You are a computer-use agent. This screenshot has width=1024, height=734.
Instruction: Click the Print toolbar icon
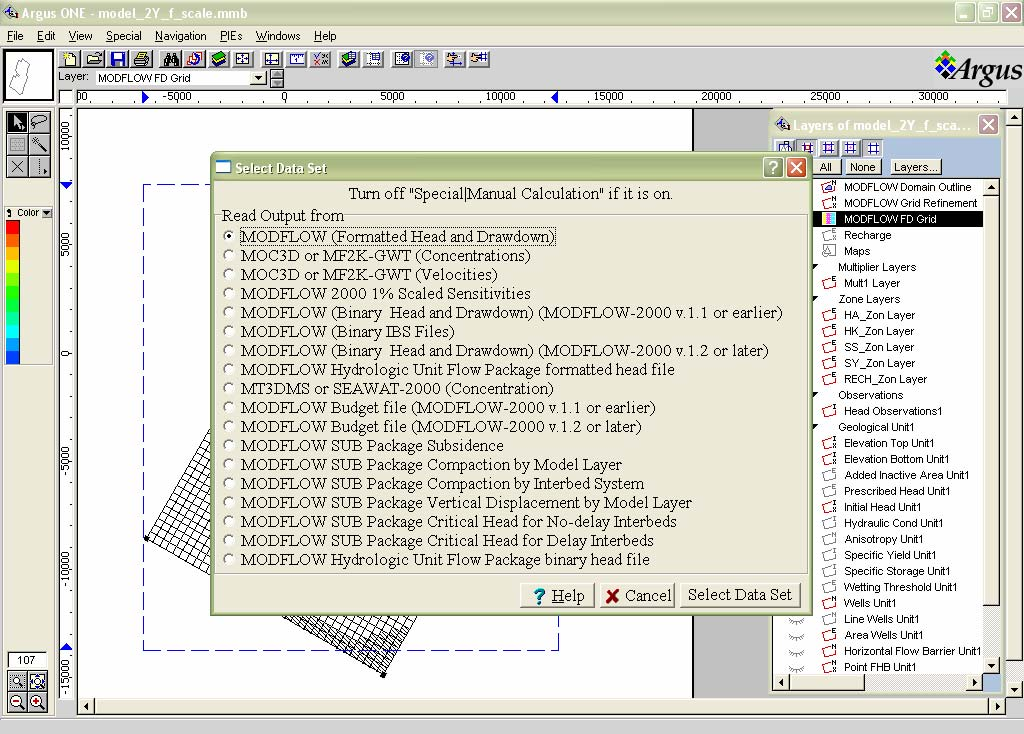(x=142, y=59)
